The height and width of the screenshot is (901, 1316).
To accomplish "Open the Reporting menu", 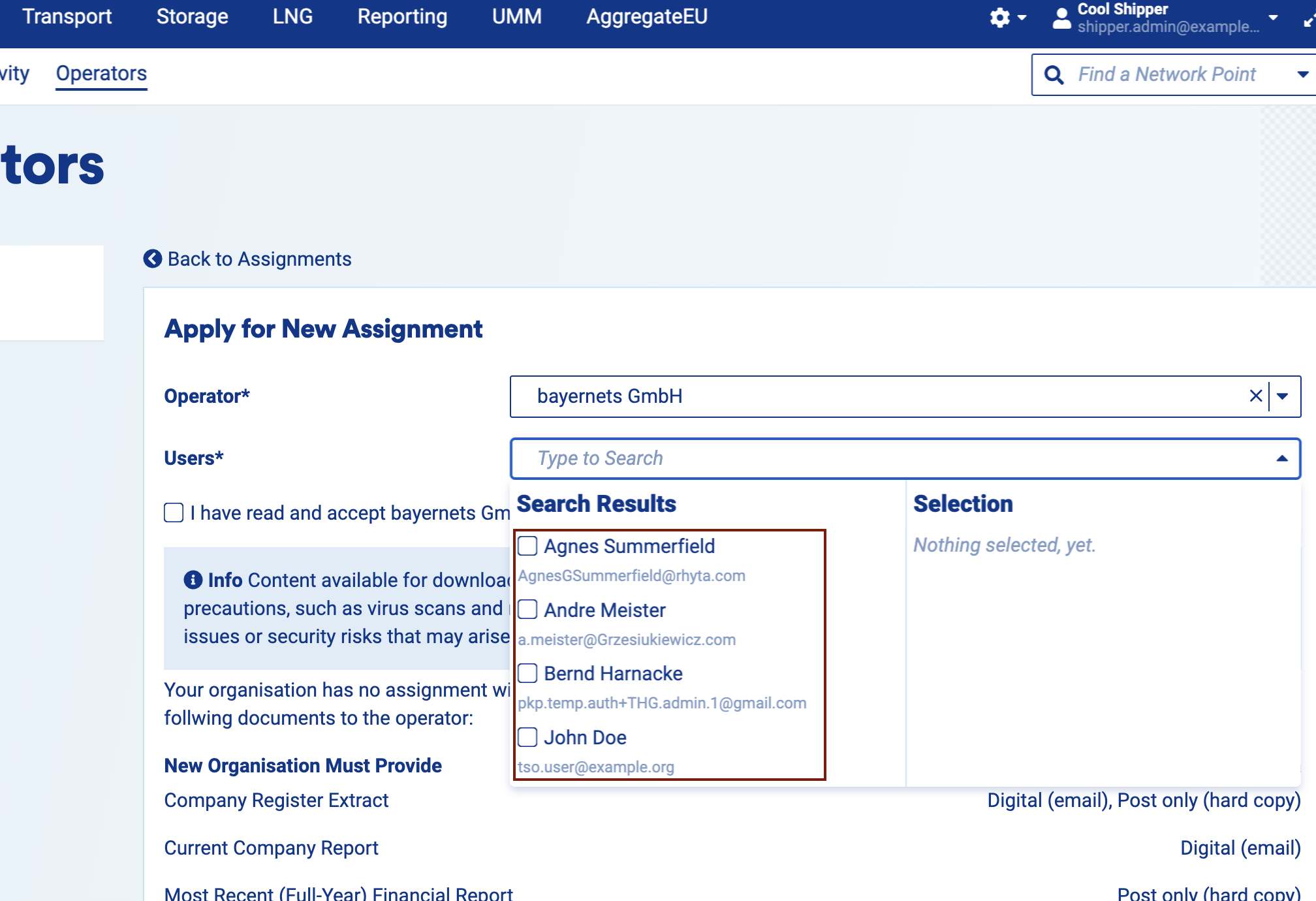I will pos(402,16).
